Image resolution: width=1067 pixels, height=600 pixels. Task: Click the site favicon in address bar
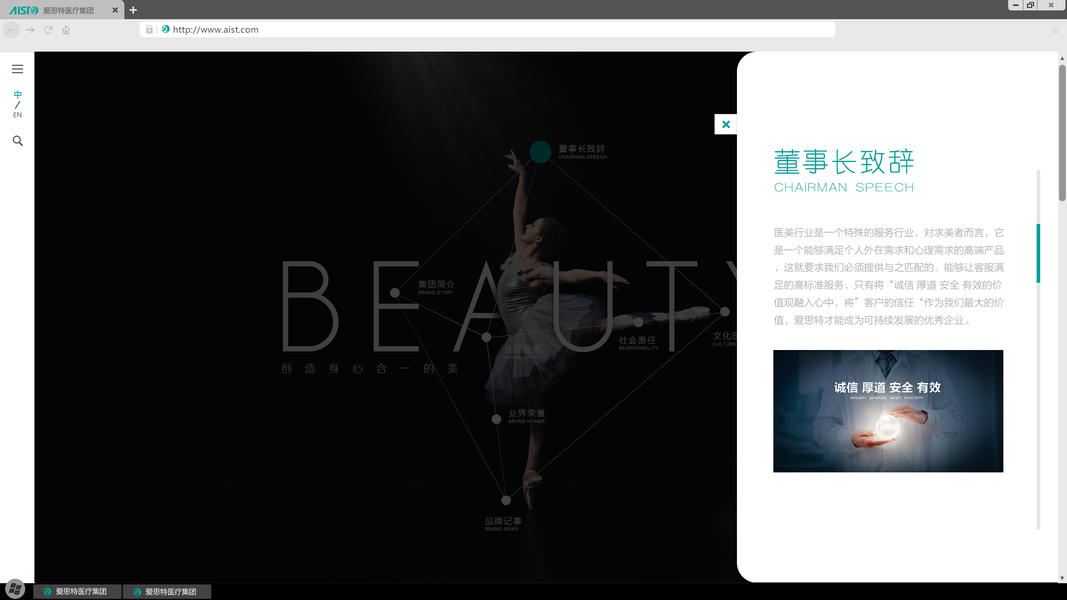click(165, 29)
